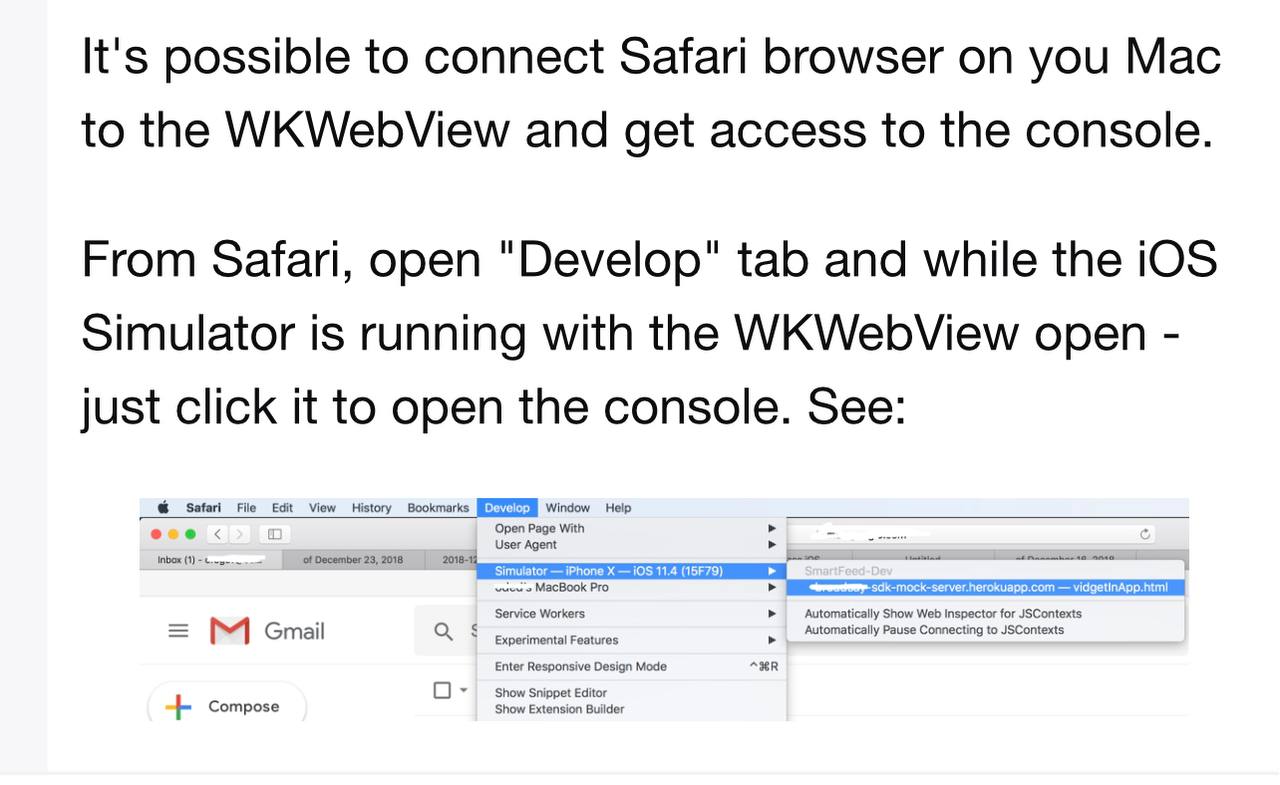Toggle Safari's sidebar button

pyautogui.click(x=275, y=534)
